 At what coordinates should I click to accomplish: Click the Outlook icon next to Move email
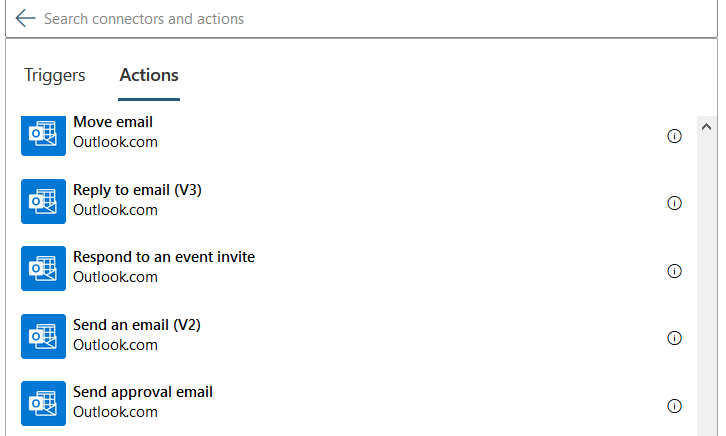(x=43, y=134)
